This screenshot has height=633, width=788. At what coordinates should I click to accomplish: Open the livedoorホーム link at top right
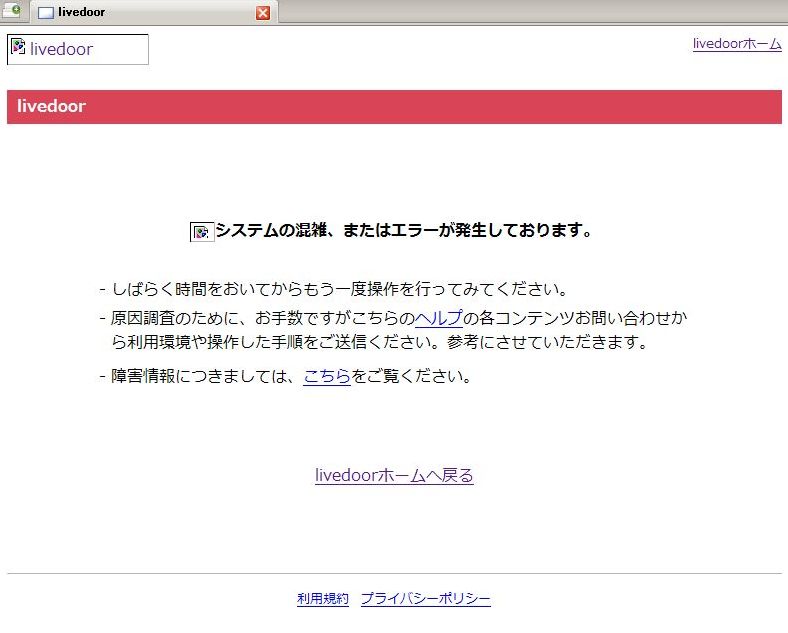click(737, 44)
